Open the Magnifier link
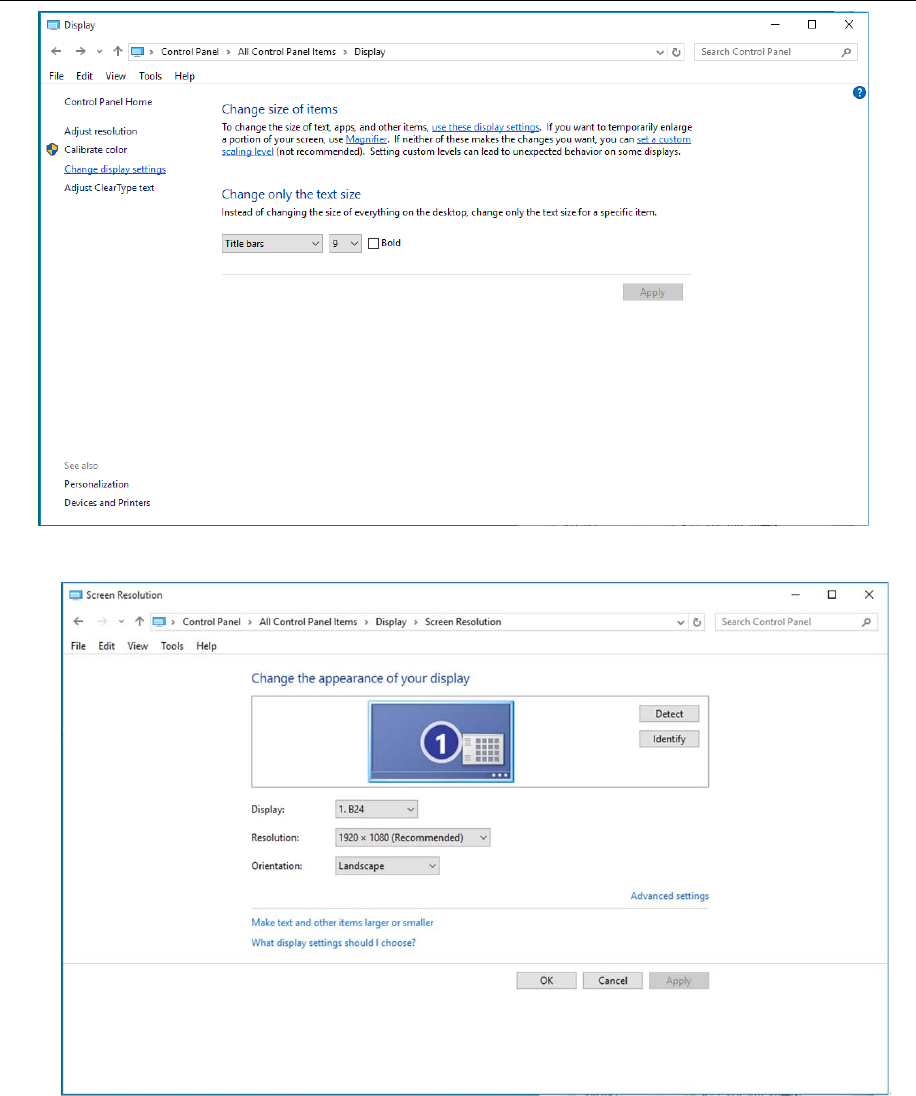 pos(366,139)
